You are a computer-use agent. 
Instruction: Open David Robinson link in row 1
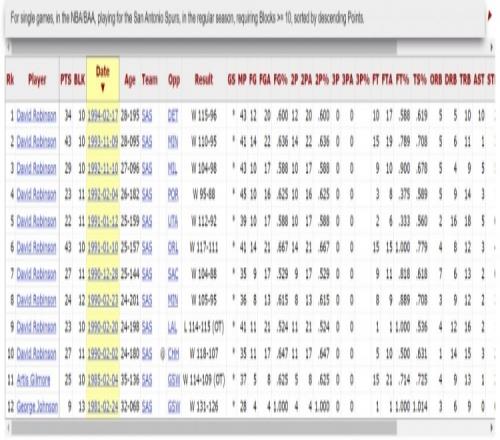[x=36, y=116]
